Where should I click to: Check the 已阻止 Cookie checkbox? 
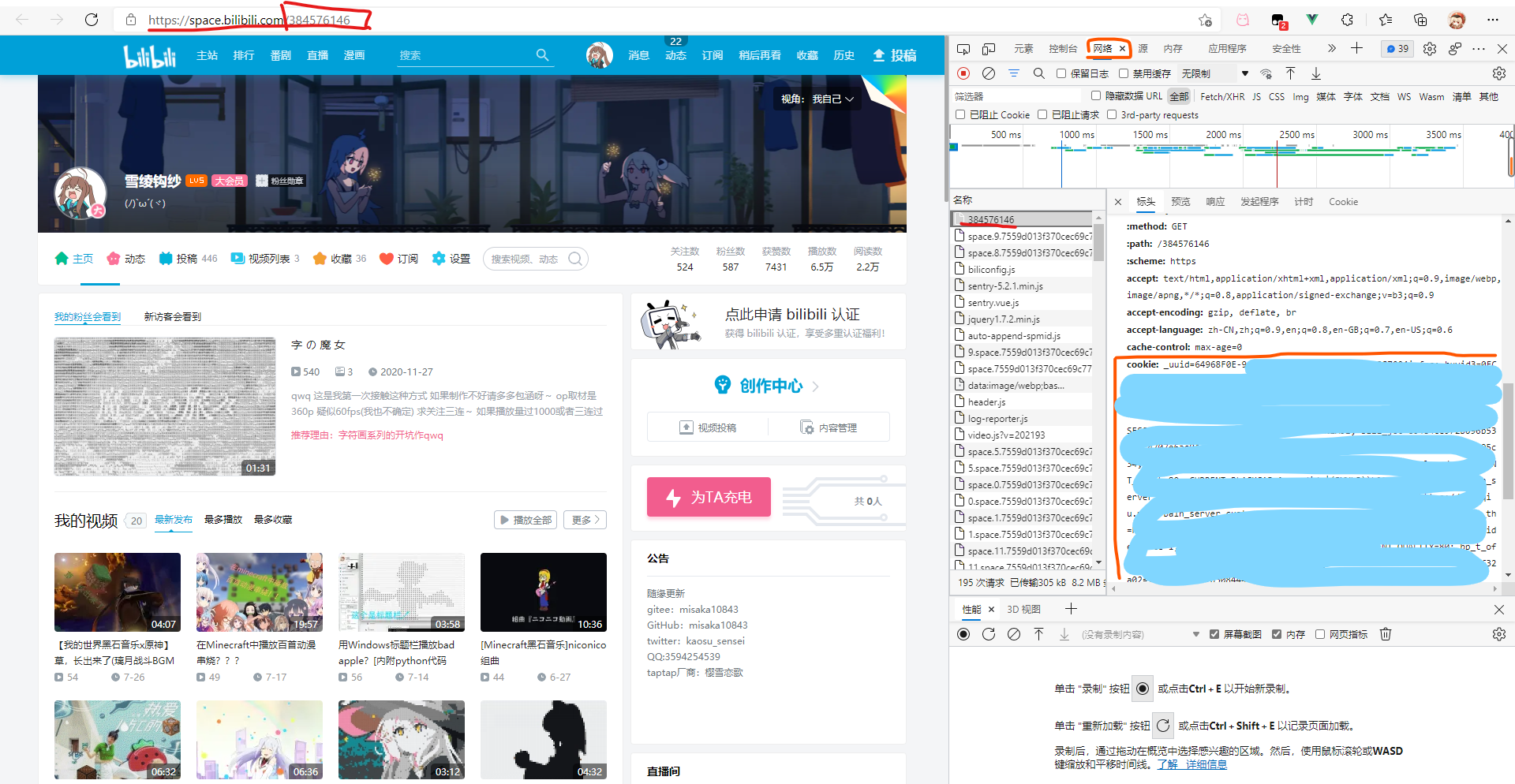coord(960,114)
